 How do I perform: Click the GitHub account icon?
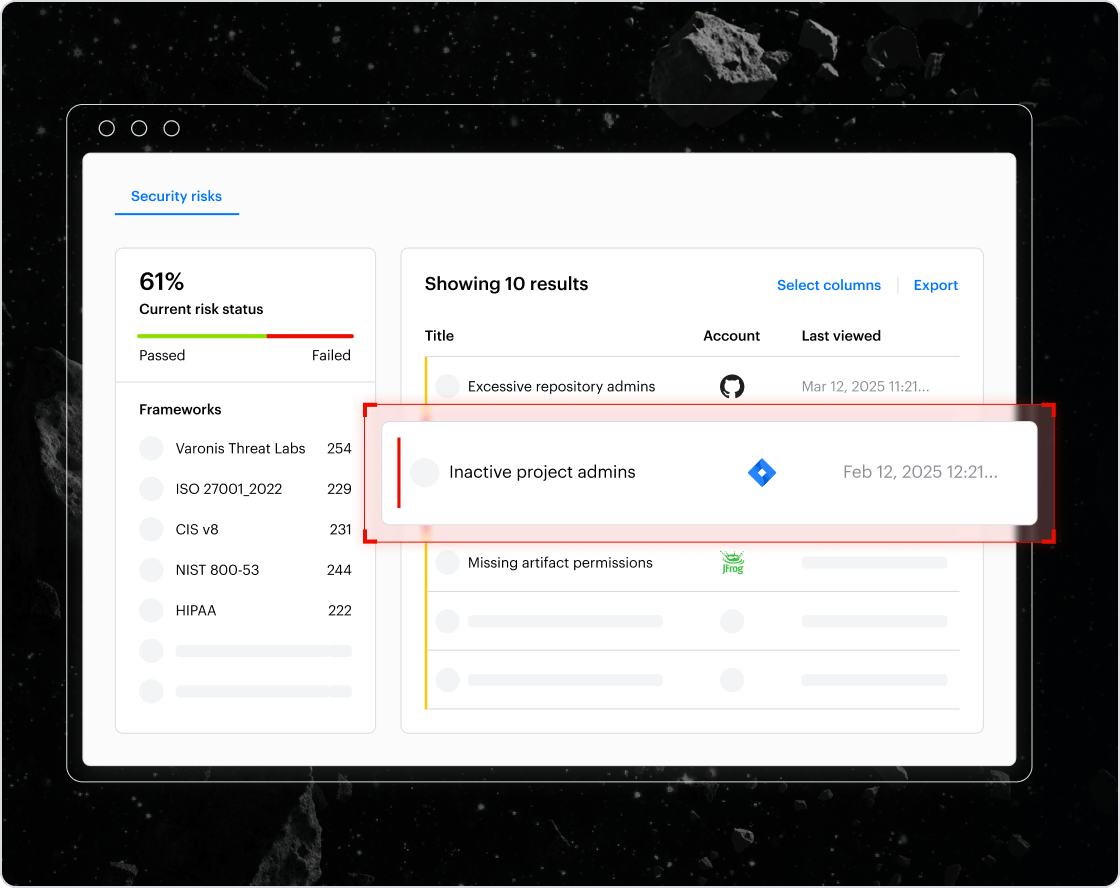click(x=732, y=386)
